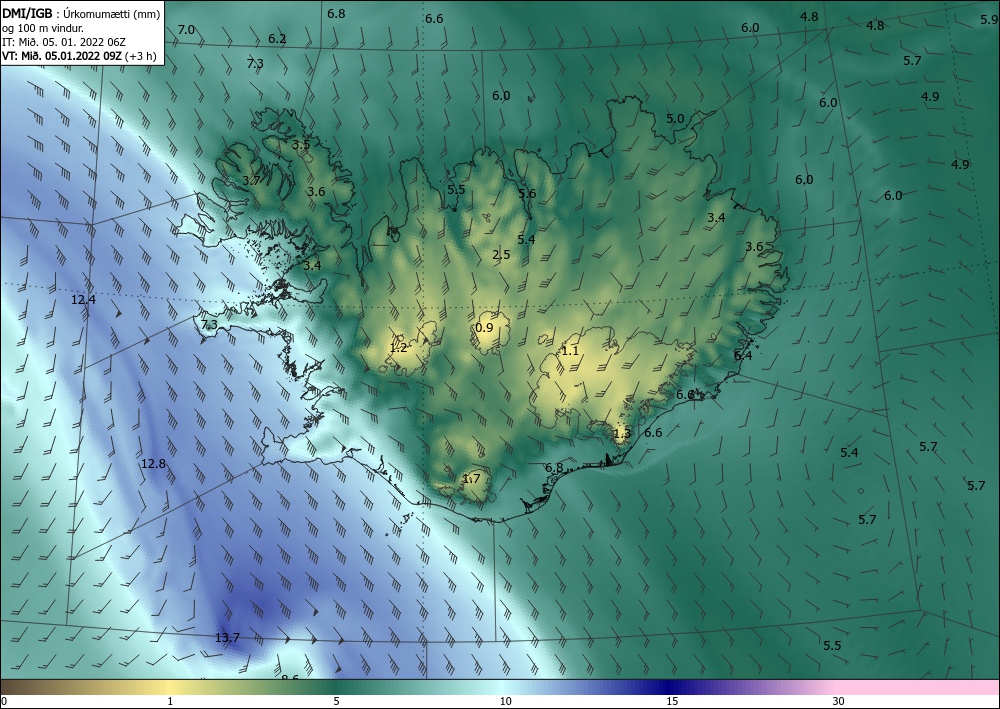Select the 3.5 value label
Image resolution: width=1000 pixels, height=709 pixels.
[301, 144]
